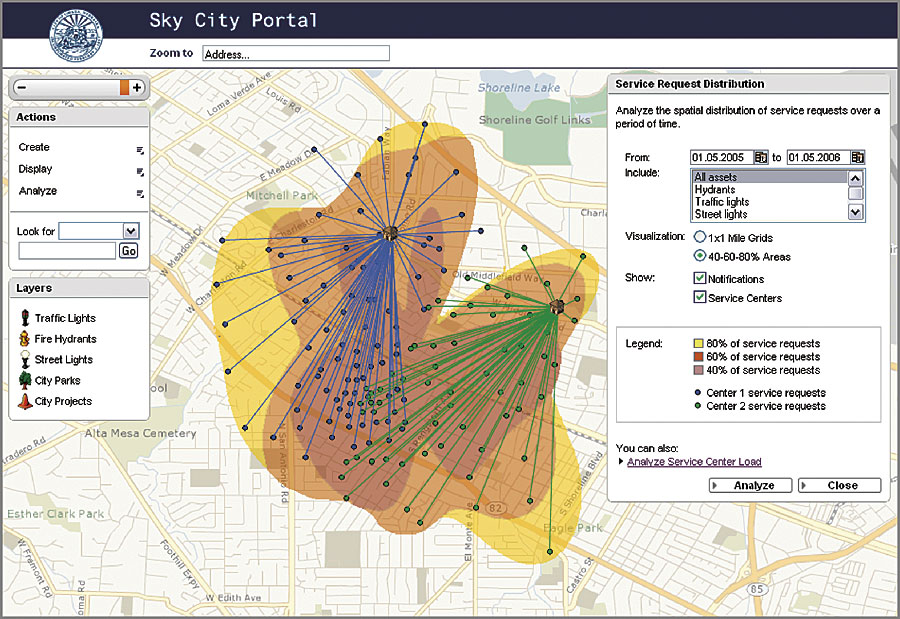Click blue Center 1 legend dot
This screenshot has height=619, width=900.
pos(698,393)
